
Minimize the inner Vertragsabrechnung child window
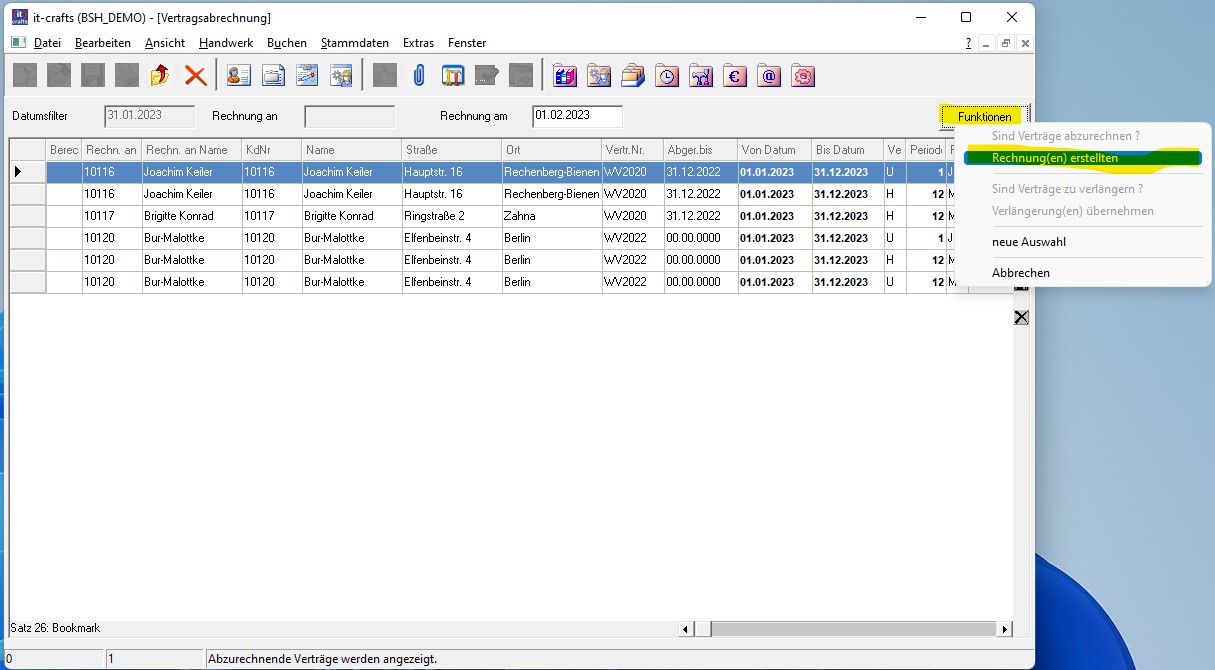pos(986,43)
